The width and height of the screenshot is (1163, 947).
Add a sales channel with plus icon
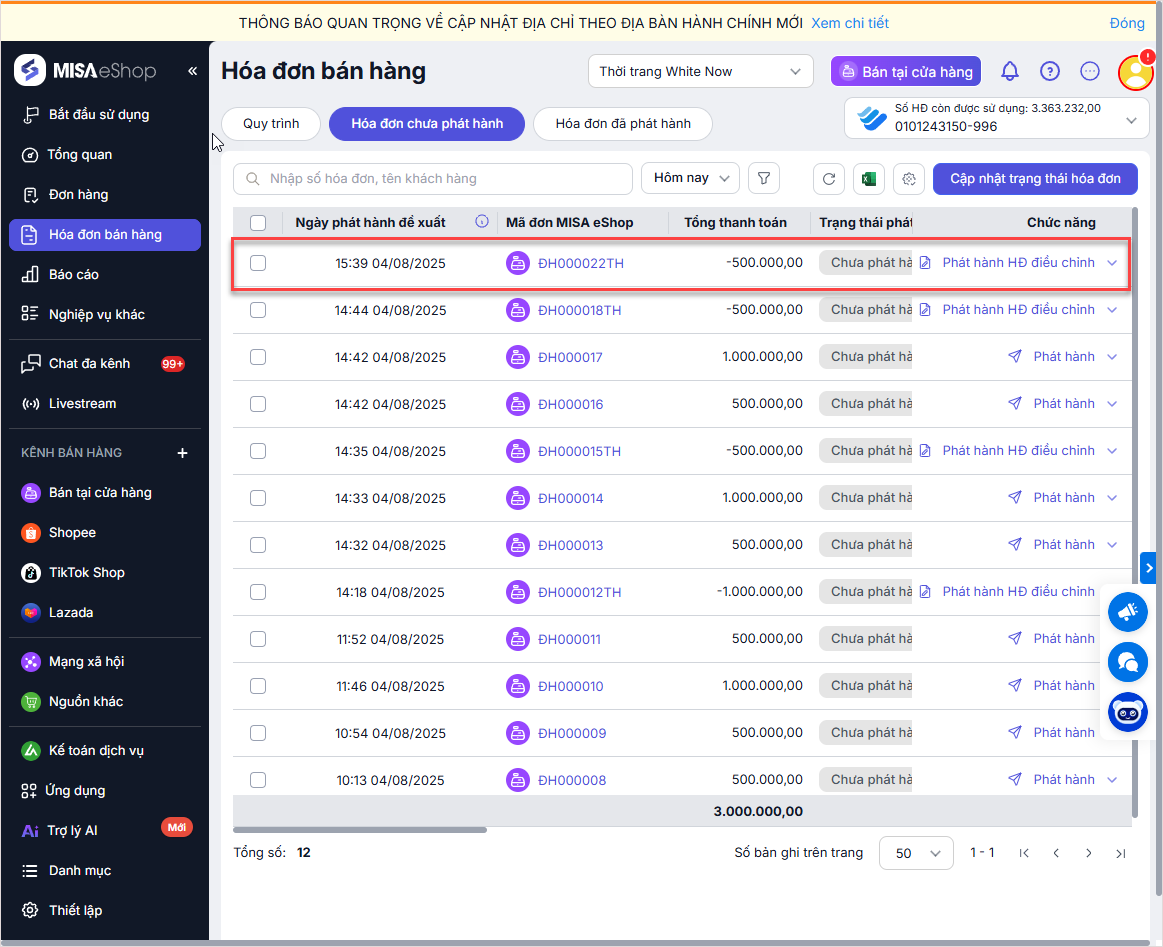point(182,453)
